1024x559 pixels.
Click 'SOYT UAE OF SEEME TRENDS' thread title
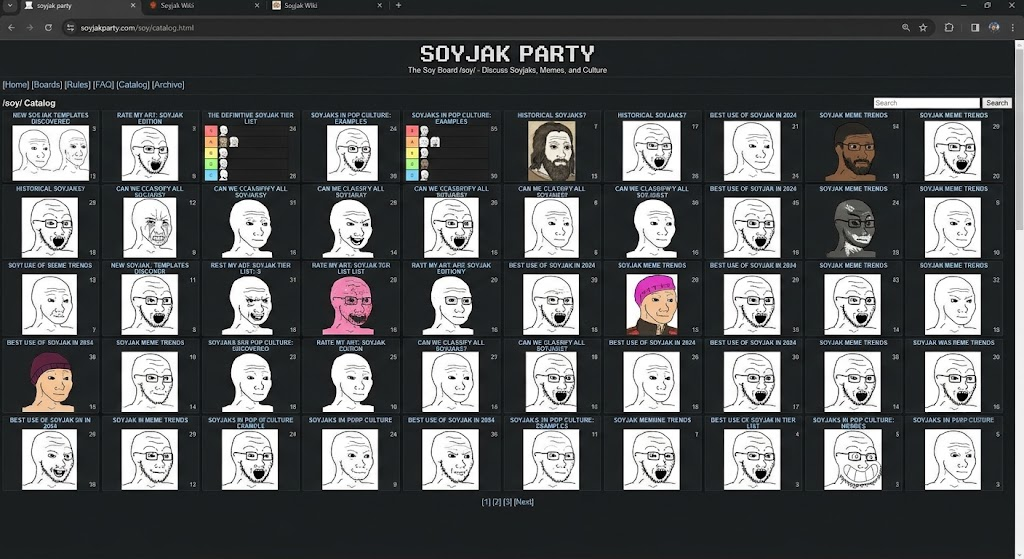click(50, 266)
